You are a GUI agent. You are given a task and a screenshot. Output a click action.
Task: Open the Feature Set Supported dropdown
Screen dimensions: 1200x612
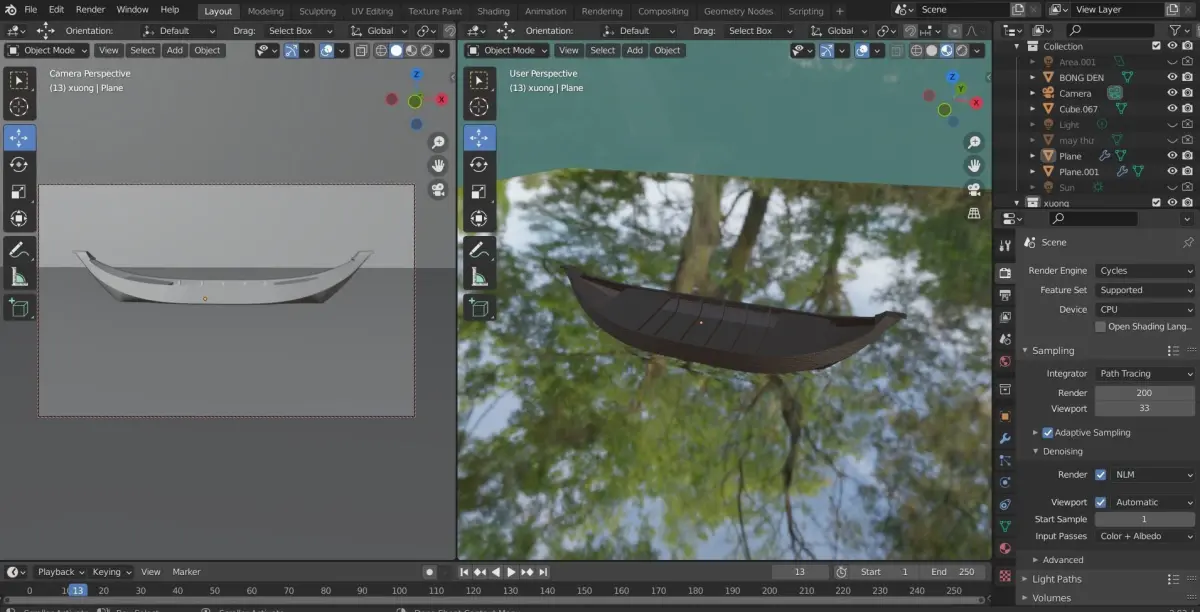coord(1145,290)
